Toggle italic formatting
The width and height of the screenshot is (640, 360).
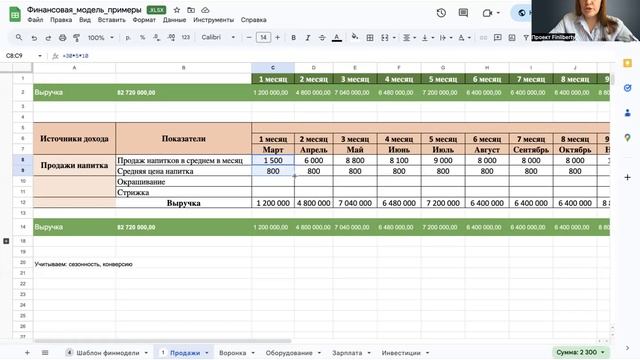[x=308, y=38]
